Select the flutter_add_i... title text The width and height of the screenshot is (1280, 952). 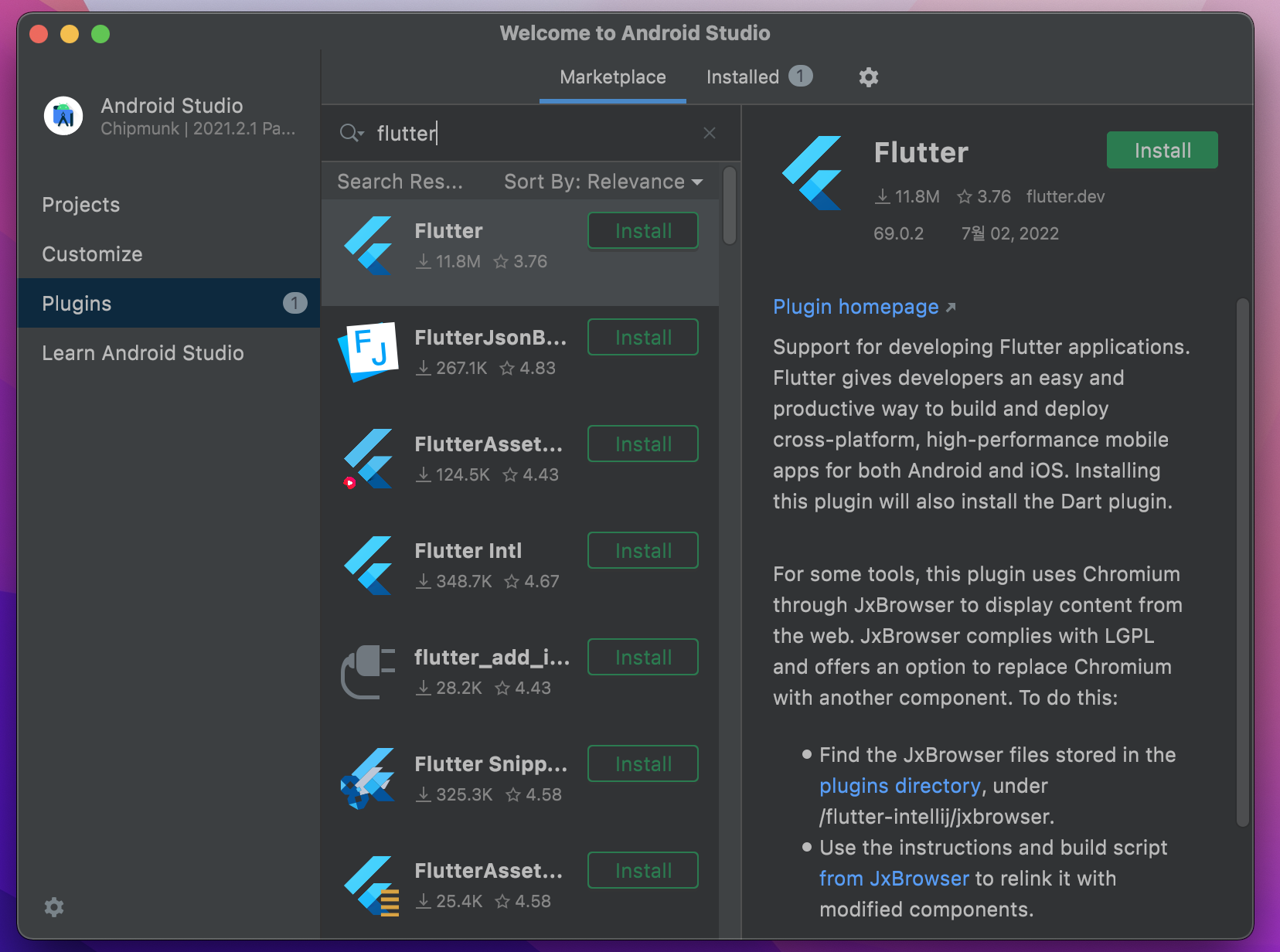[492, 658]
